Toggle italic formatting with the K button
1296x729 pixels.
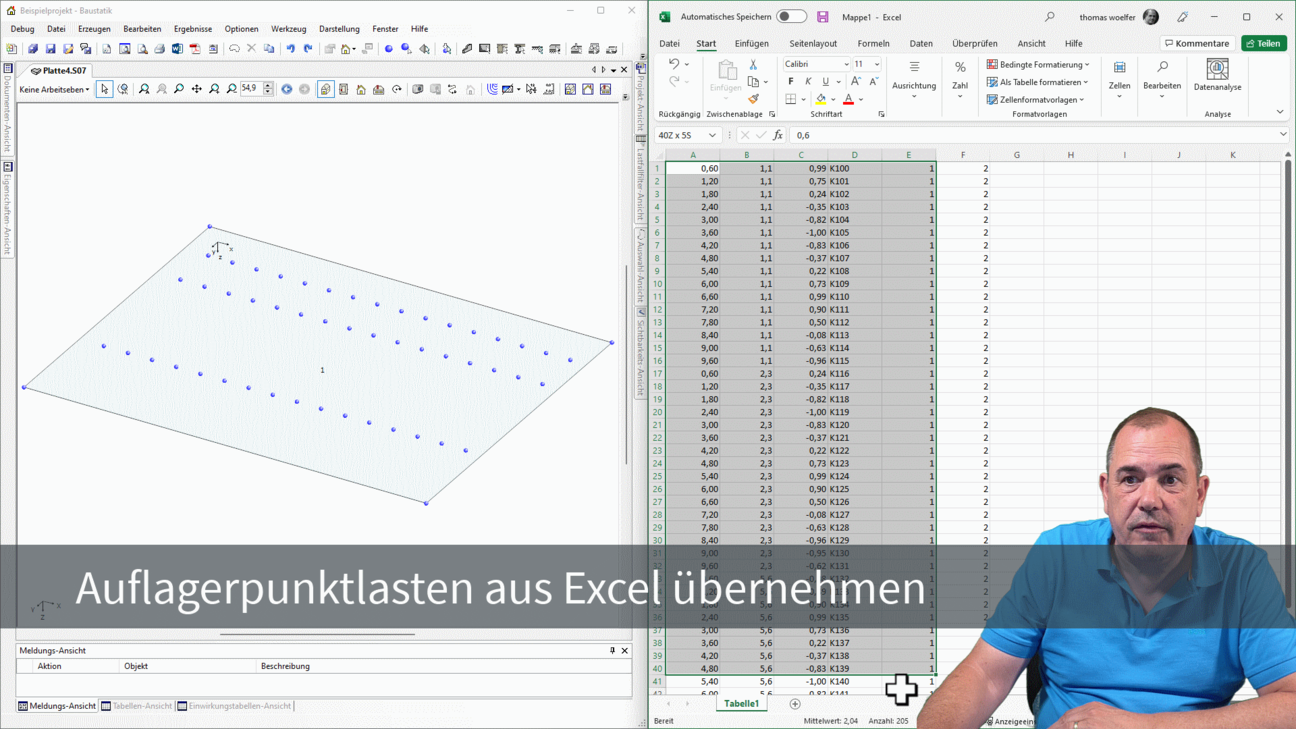click(x=808, y=82)
